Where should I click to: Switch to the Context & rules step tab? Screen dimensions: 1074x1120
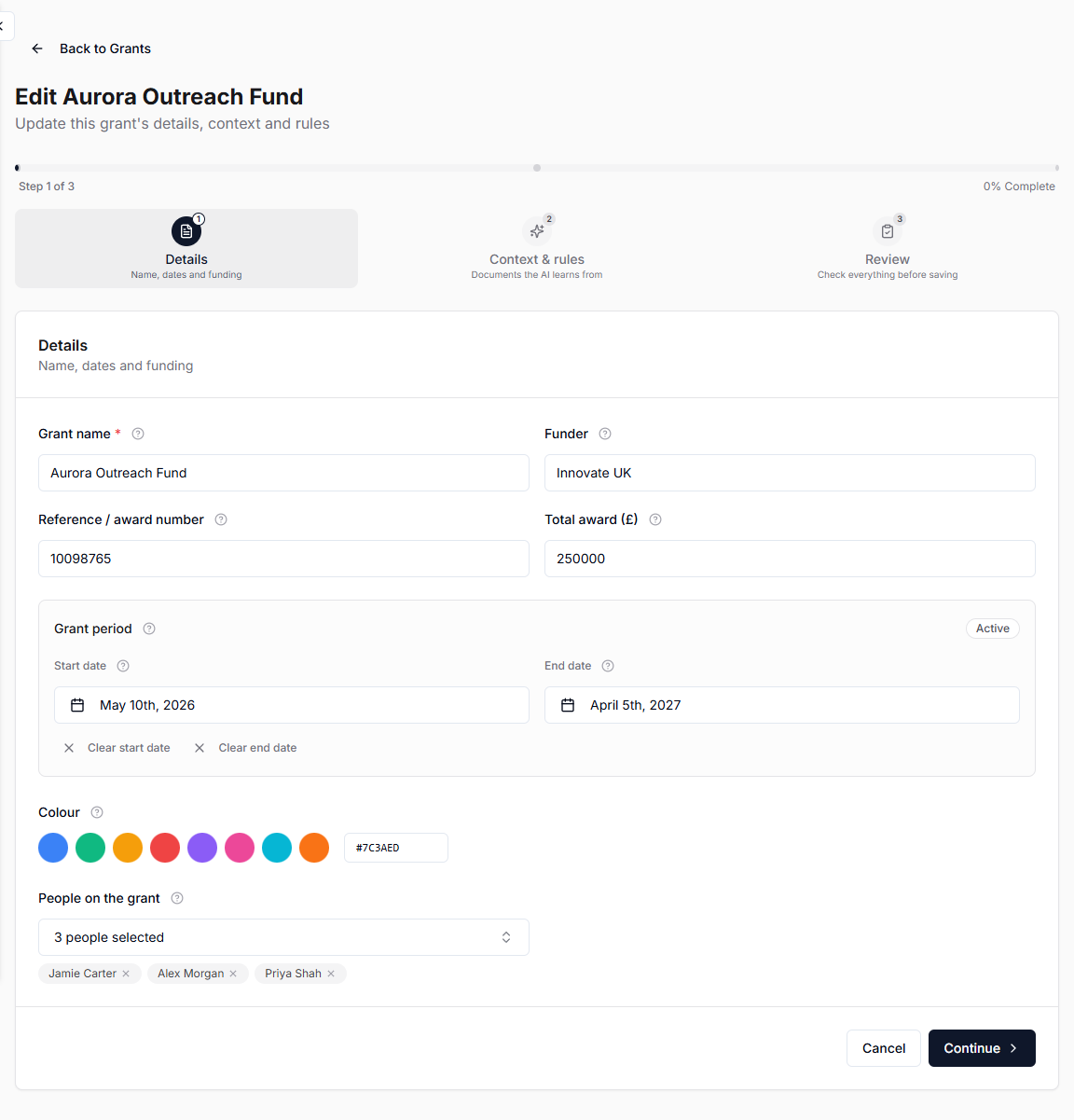pyautogui.click(x=537, y=248)
